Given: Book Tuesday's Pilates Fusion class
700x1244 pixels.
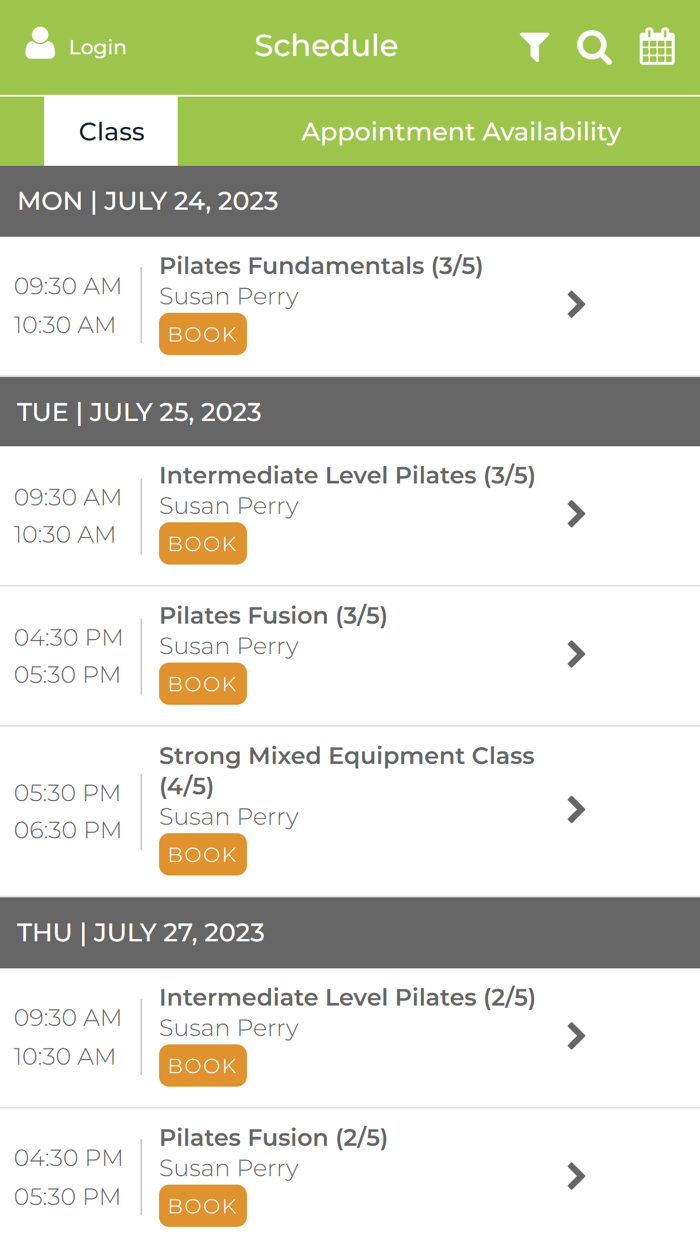Looking at the screenshot, I should (x=202, y=683).
